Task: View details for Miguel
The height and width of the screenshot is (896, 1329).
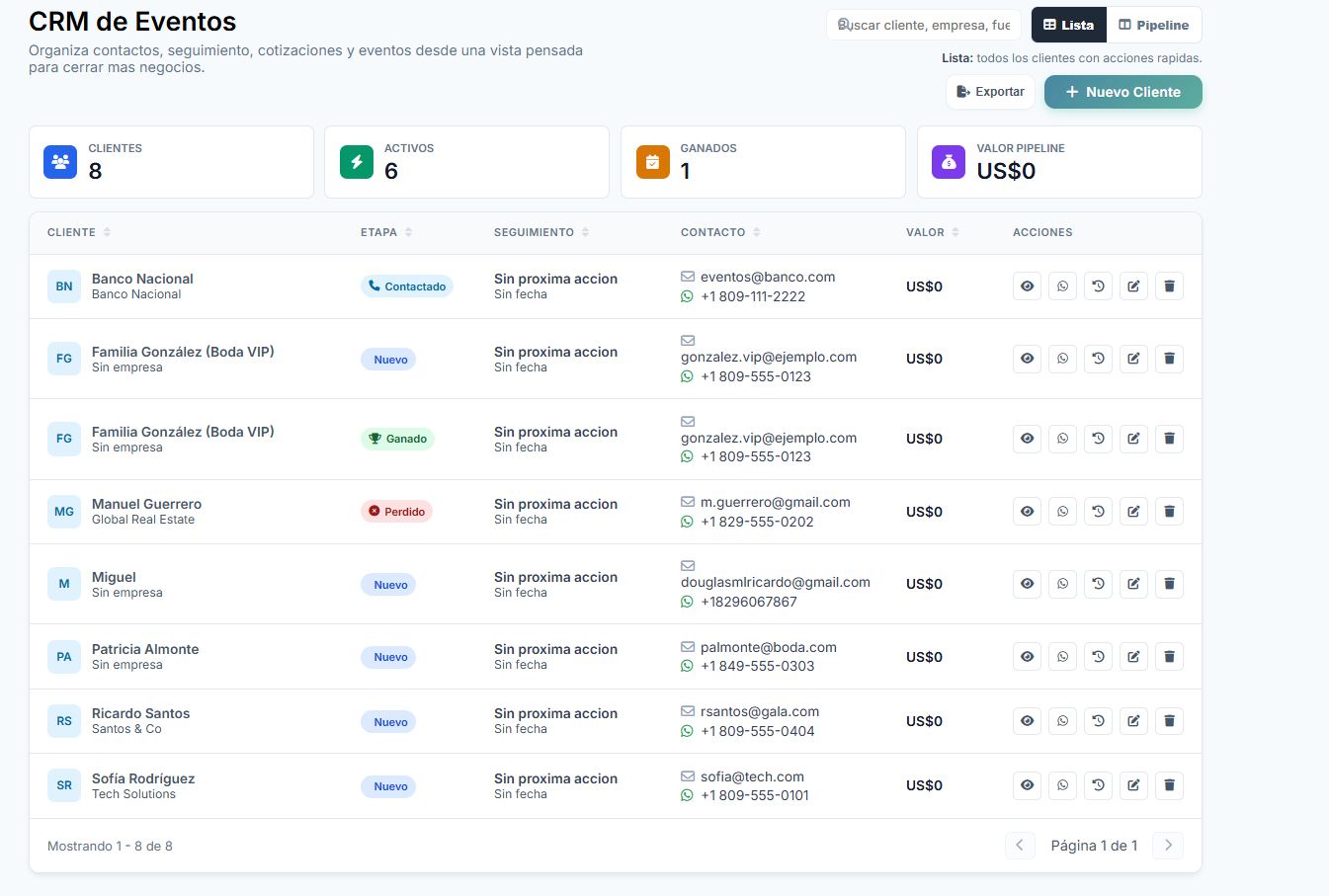Action: pyautogui.click(x=1027, y=584)
